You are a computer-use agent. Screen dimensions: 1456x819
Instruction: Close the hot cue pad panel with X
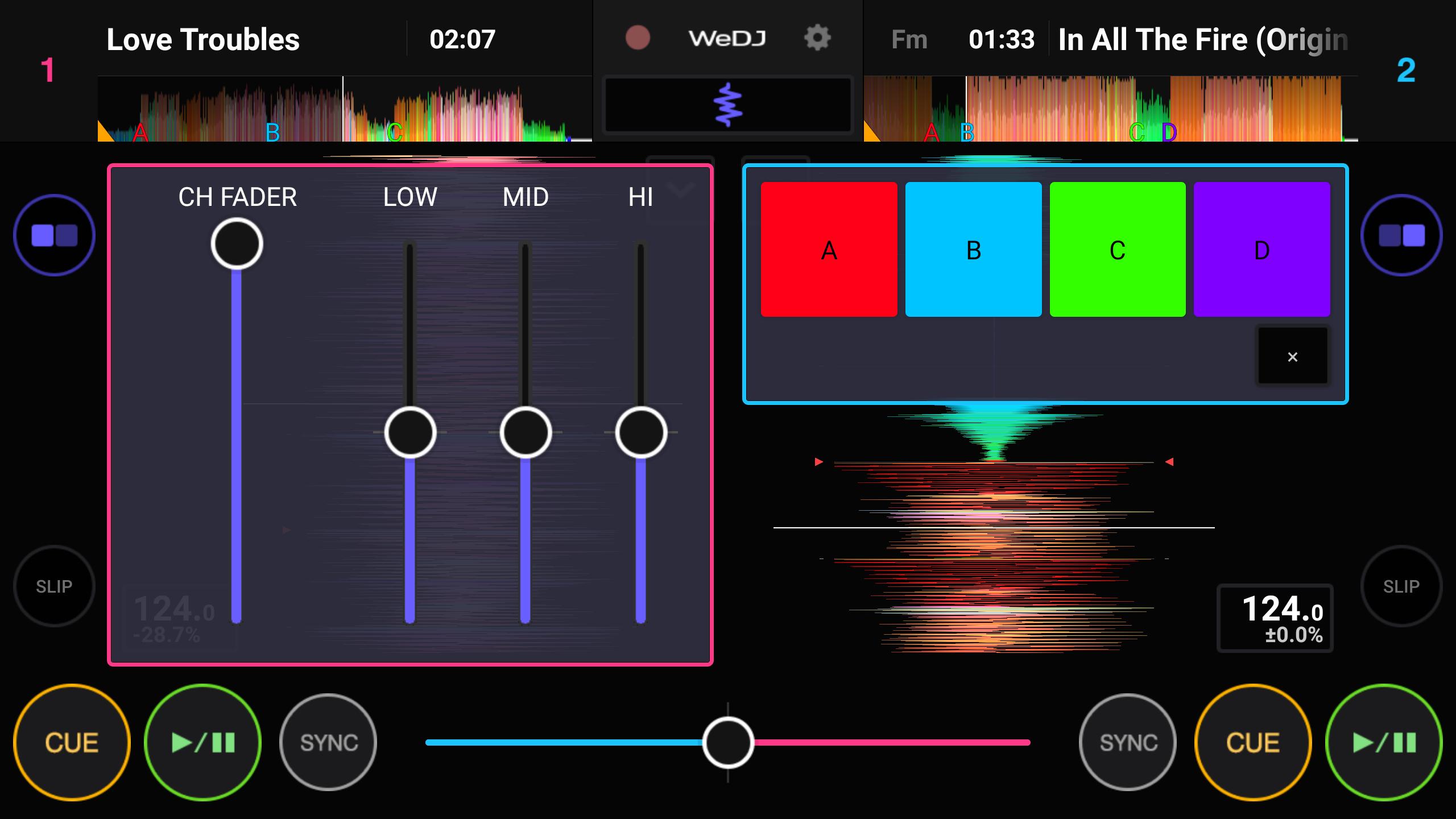[1293, 356]
